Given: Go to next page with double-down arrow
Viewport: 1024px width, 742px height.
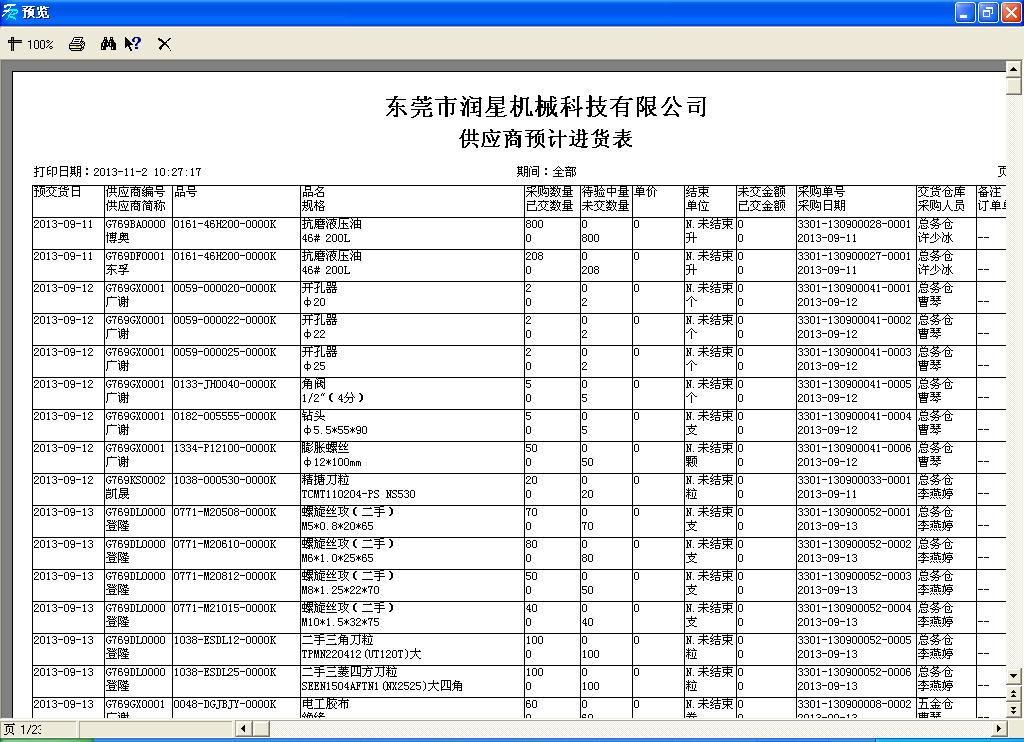Looking at the screenshot, I should (x=1014, y=710).
